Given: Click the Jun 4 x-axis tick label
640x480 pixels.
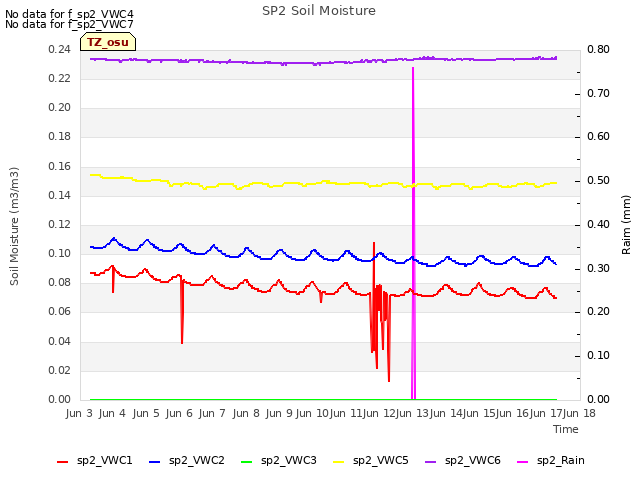Looking at the screenshot, I should [x=112, y=413].
